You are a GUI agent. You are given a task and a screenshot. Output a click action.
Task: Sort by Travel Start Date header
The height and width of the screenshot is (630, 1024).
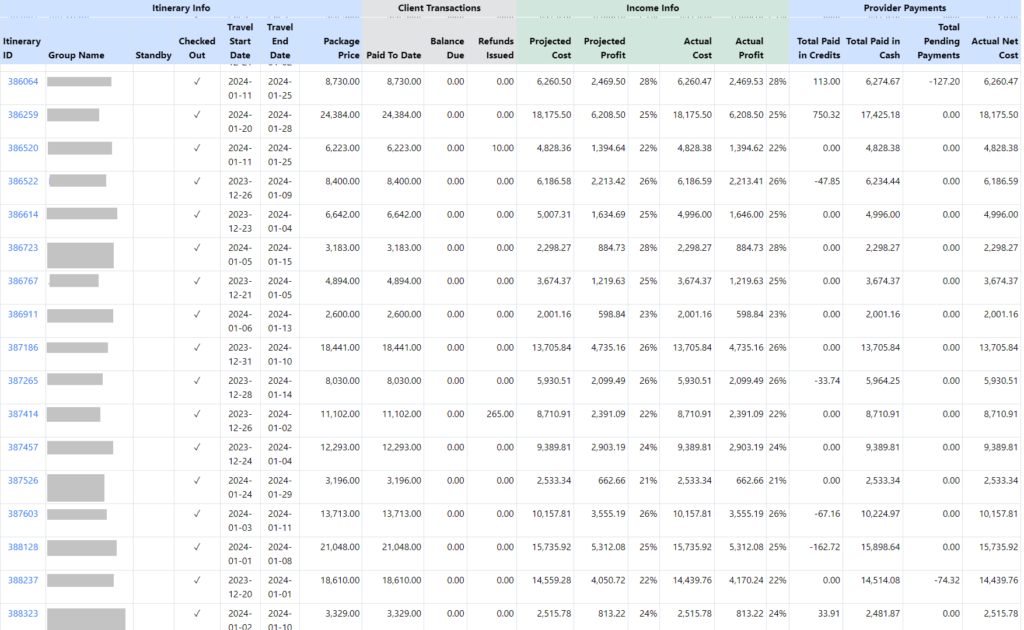(x=240, y=41)
